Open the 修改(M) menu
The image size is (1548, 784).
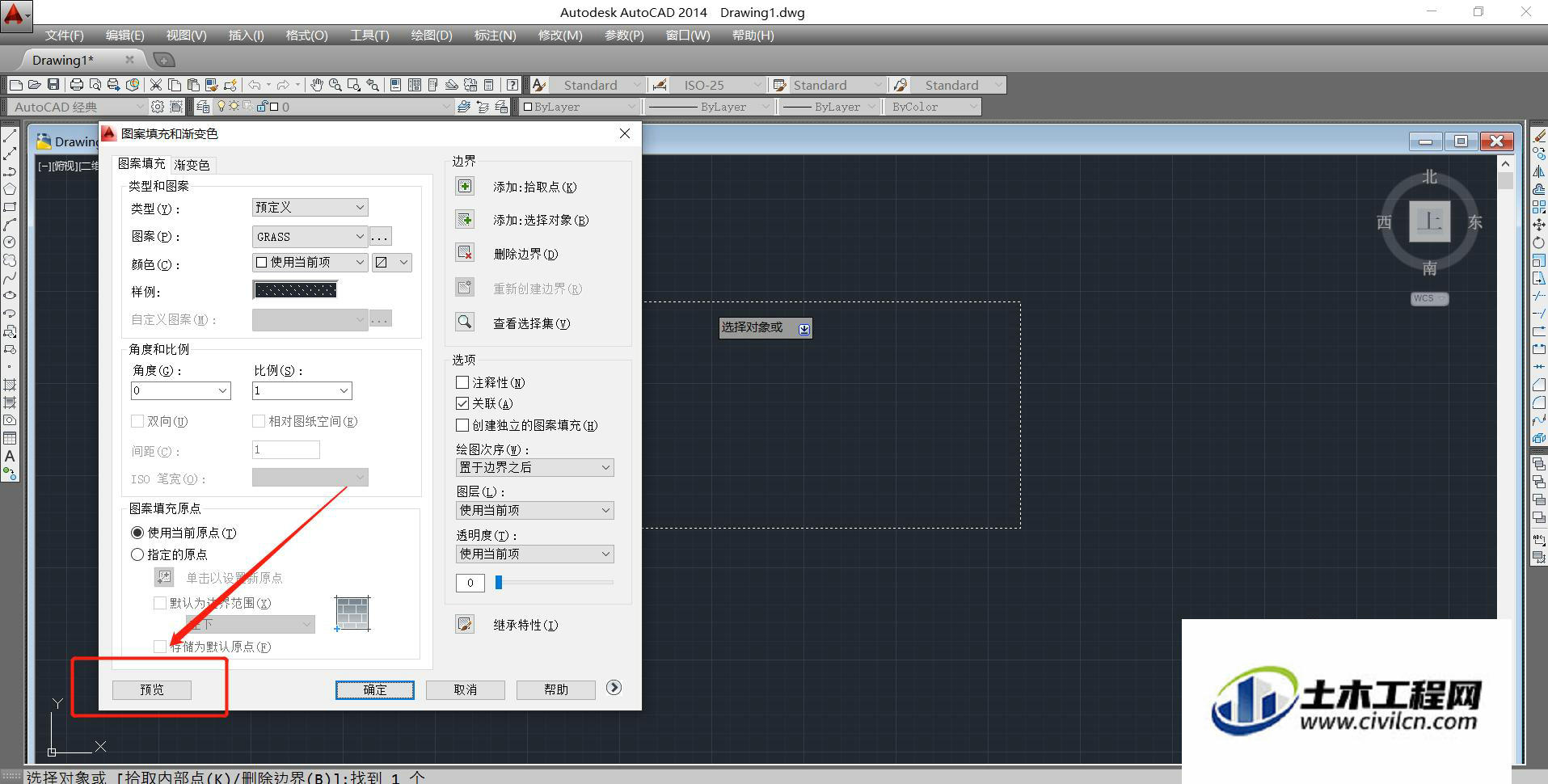(x=560, y=36)
